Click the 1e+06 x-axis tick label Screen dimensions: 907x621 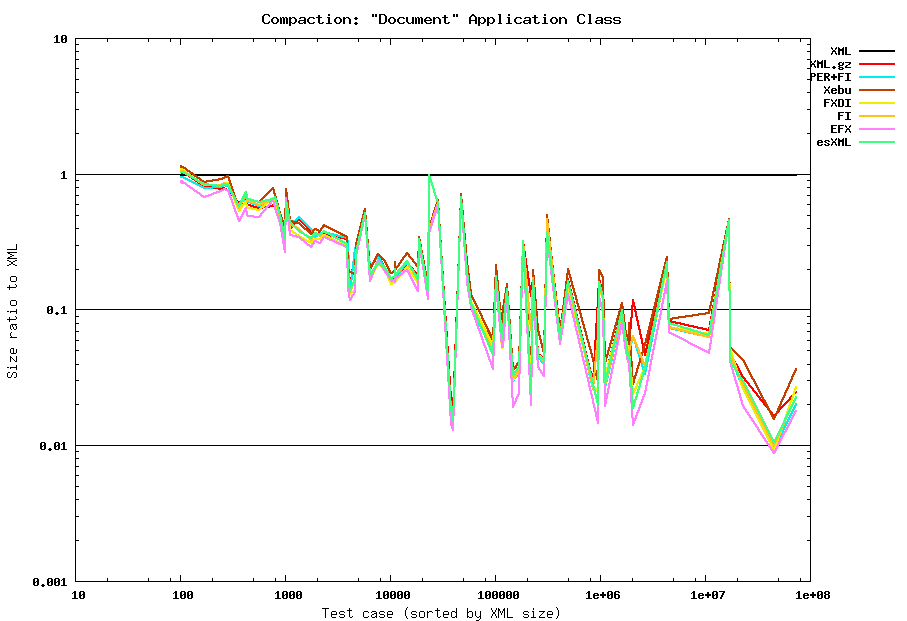tap(600, 595)
